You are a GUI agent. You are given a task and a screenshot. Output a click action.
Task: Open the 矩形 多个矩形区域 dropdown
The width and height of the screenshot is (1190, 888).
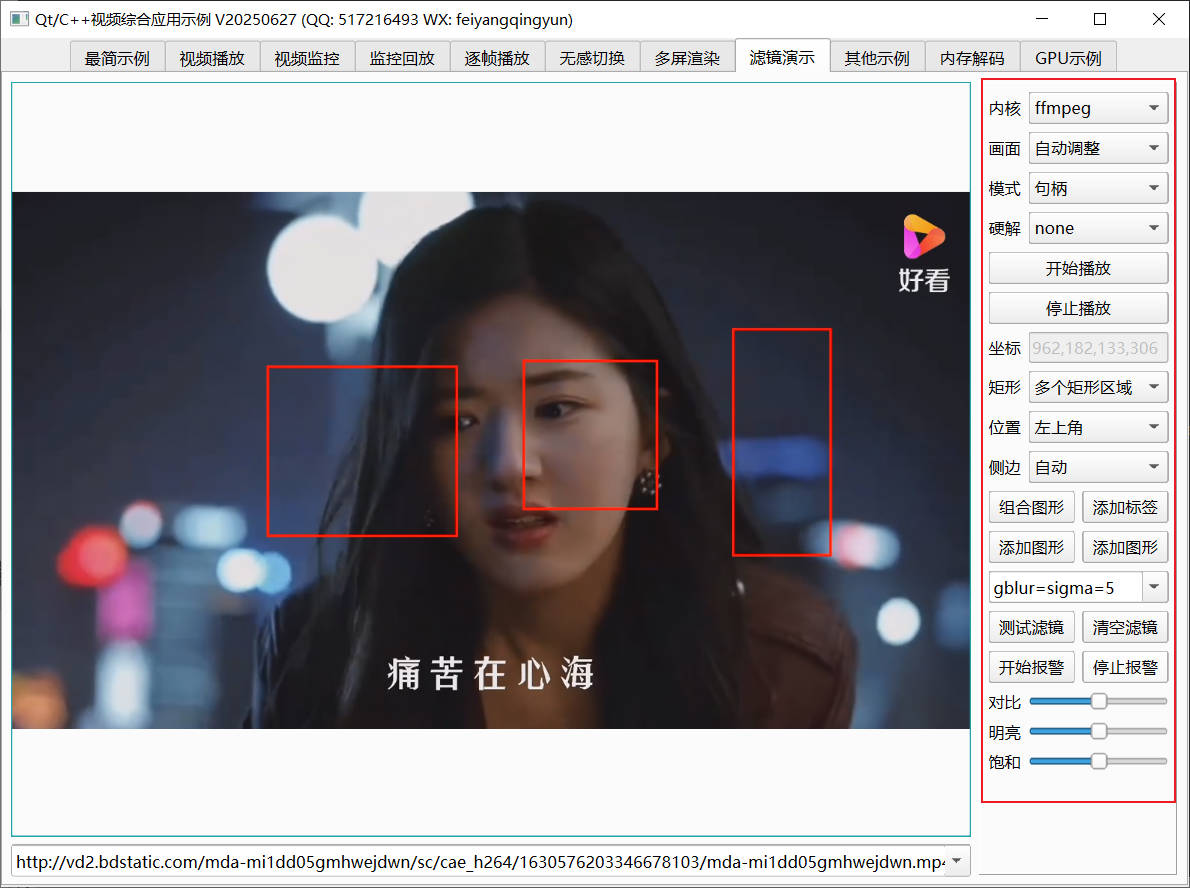1097,388
